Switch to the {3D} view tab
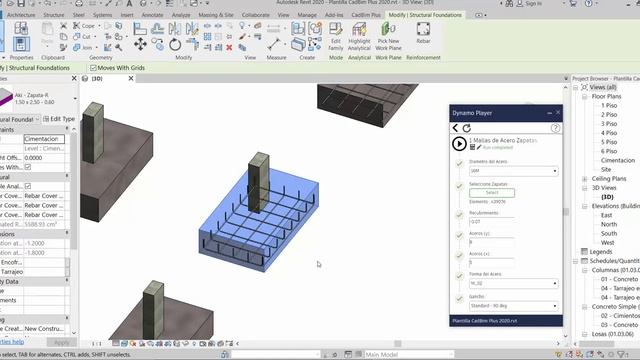Image resolution: width=640 pixels, height=360 pixels. tap(97, 78)
